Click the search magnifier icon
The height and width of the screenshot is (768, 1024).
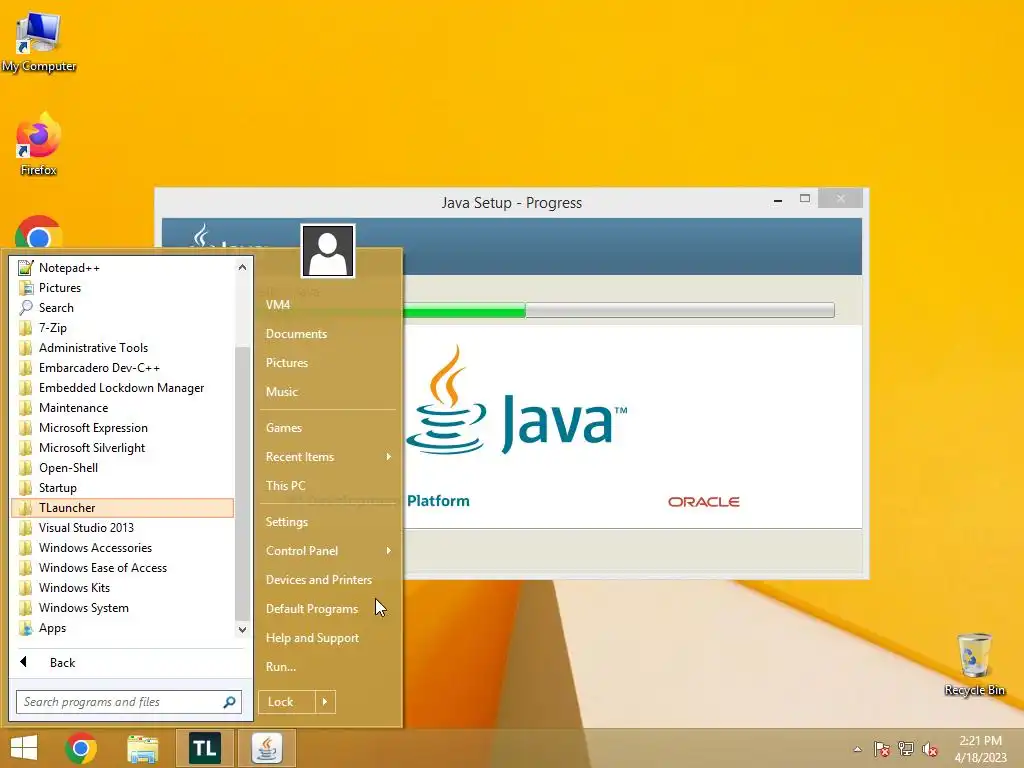pos(229,702)
